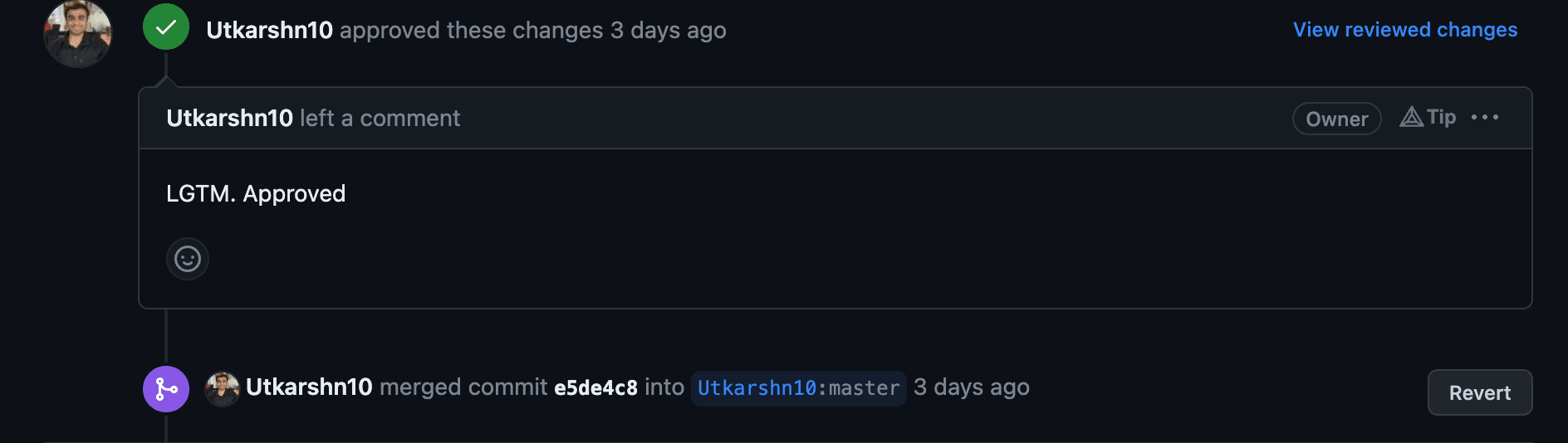Image resolution: width=1568 pixels, height=443 pixels.
Task: Click Utkarshn10 username in merged line
Action: (309, 387)
